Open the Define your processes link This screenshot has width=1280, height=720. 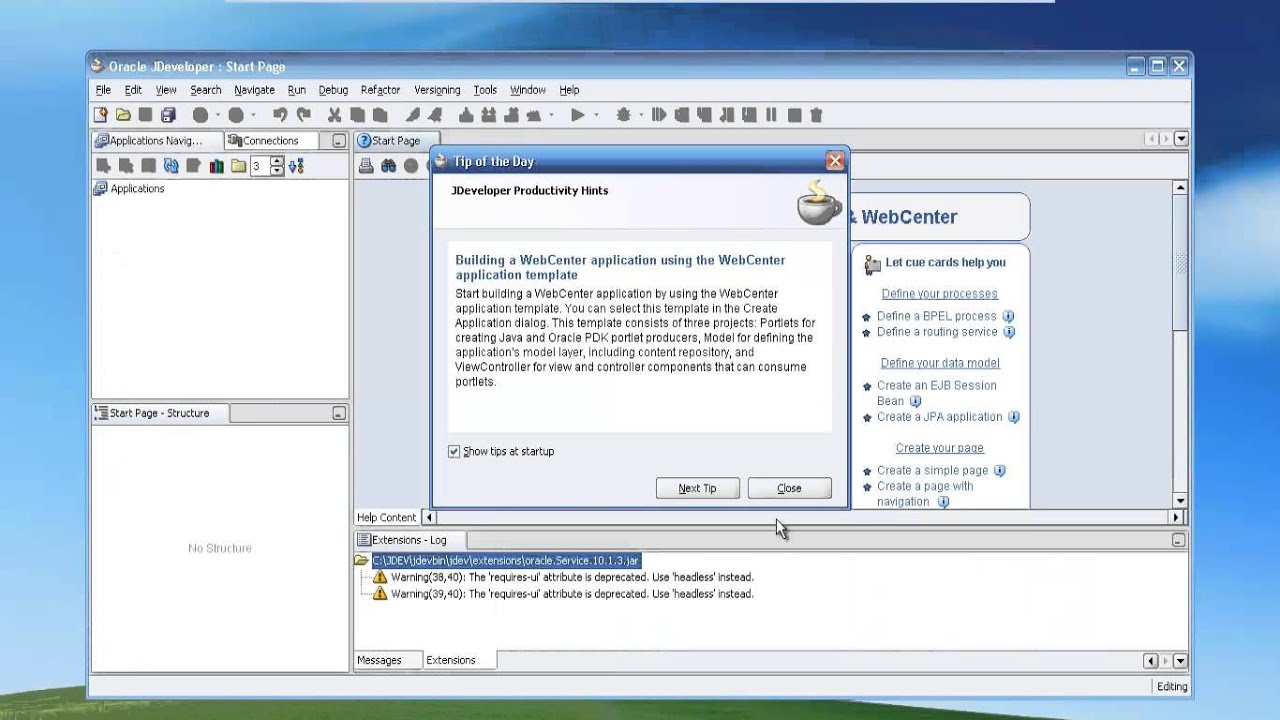(x=940, y=294)
